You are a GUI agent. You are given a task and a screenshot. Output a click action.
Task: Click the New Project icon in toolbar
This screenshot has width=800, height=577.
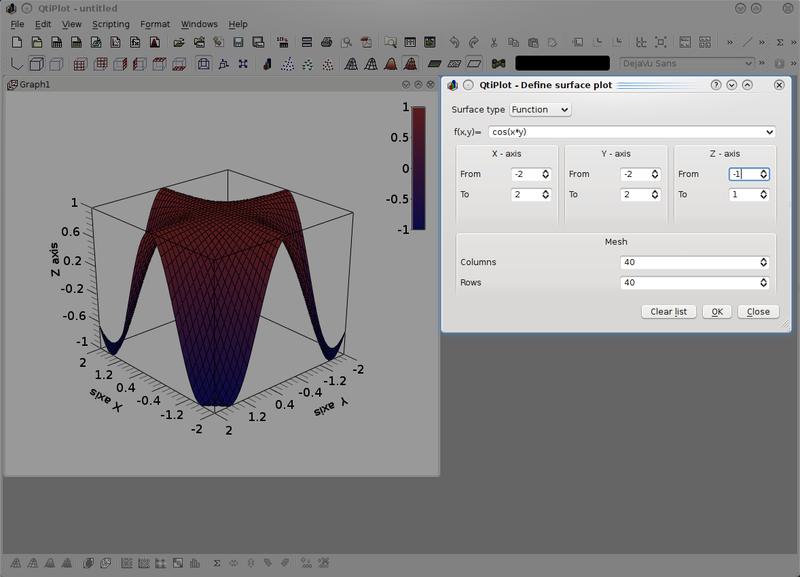pos(17,43)
